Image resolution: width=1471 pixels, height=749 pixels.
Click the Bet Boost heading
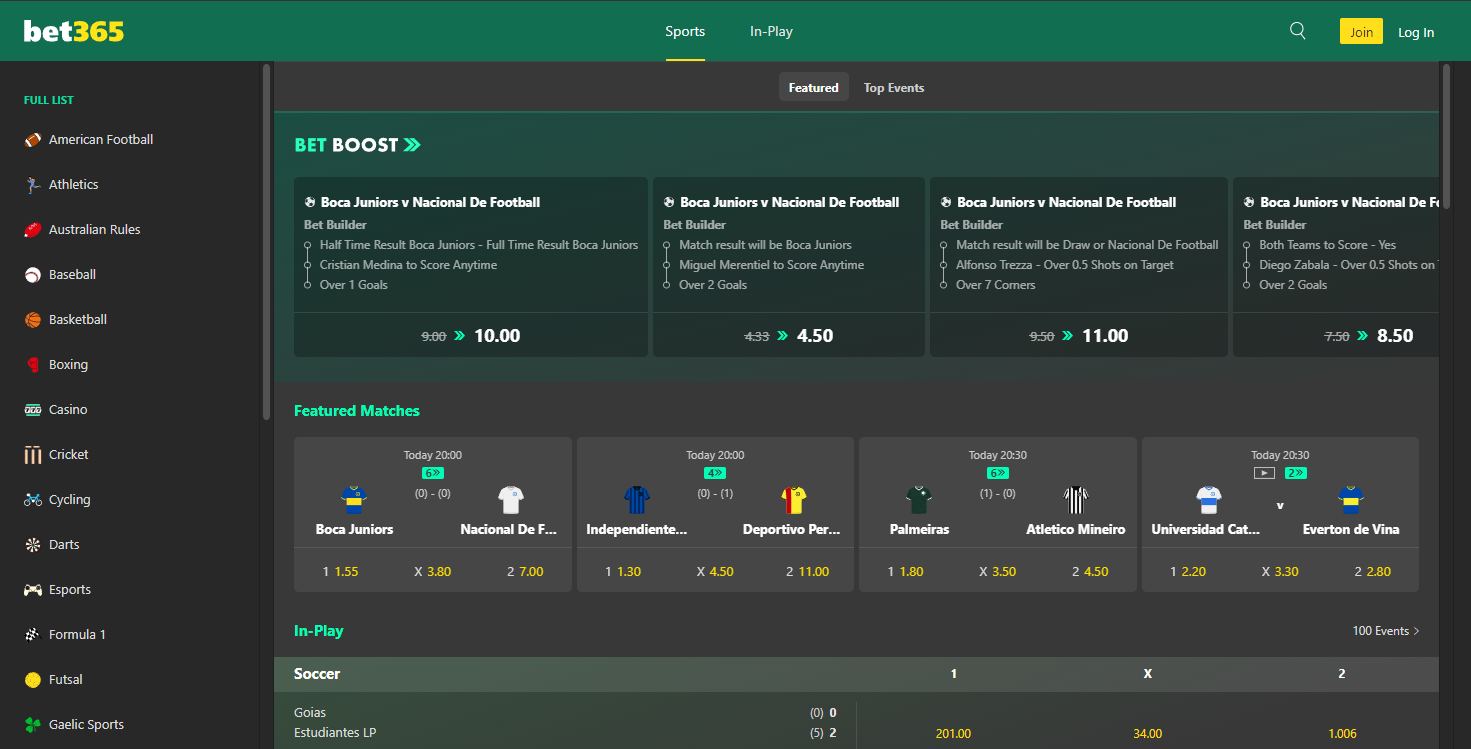(x=357, y=145)
